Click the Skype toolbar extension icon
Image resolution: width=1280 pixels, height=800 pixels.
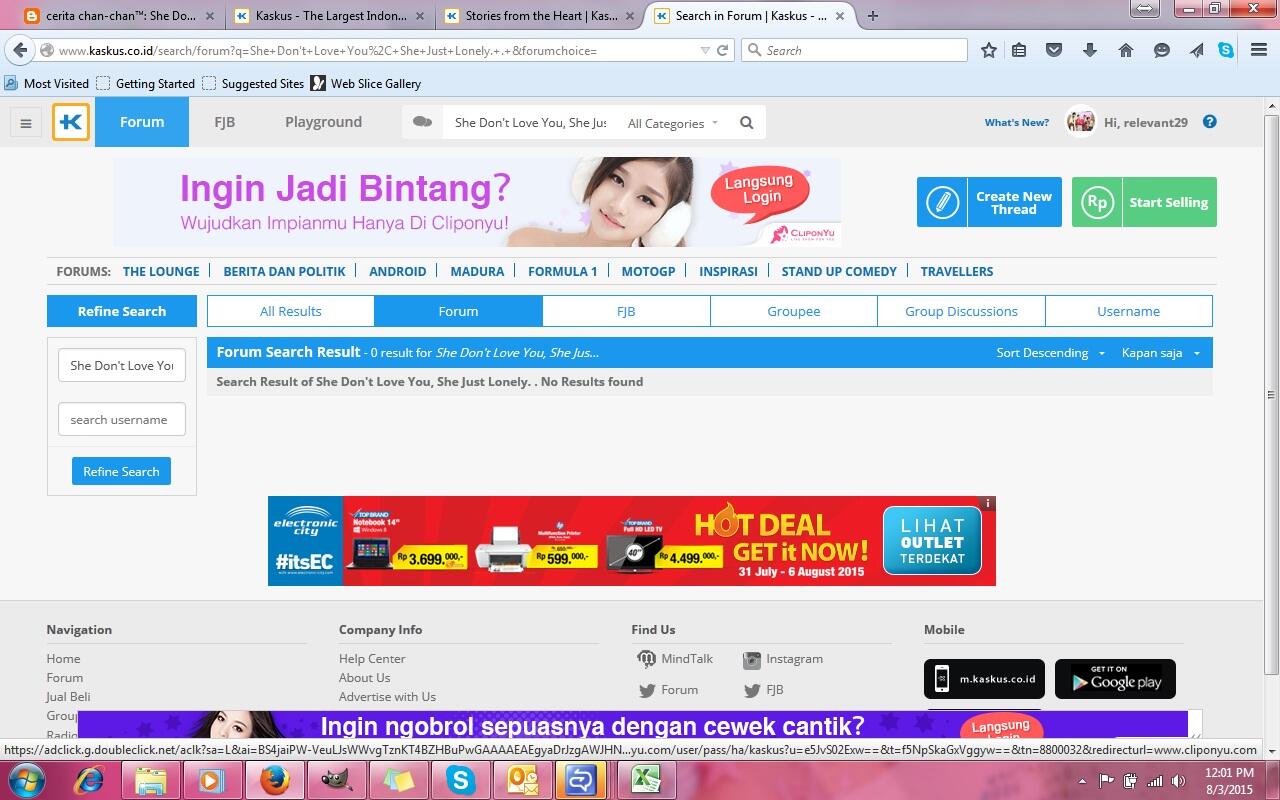click(x=1226, y=50)
